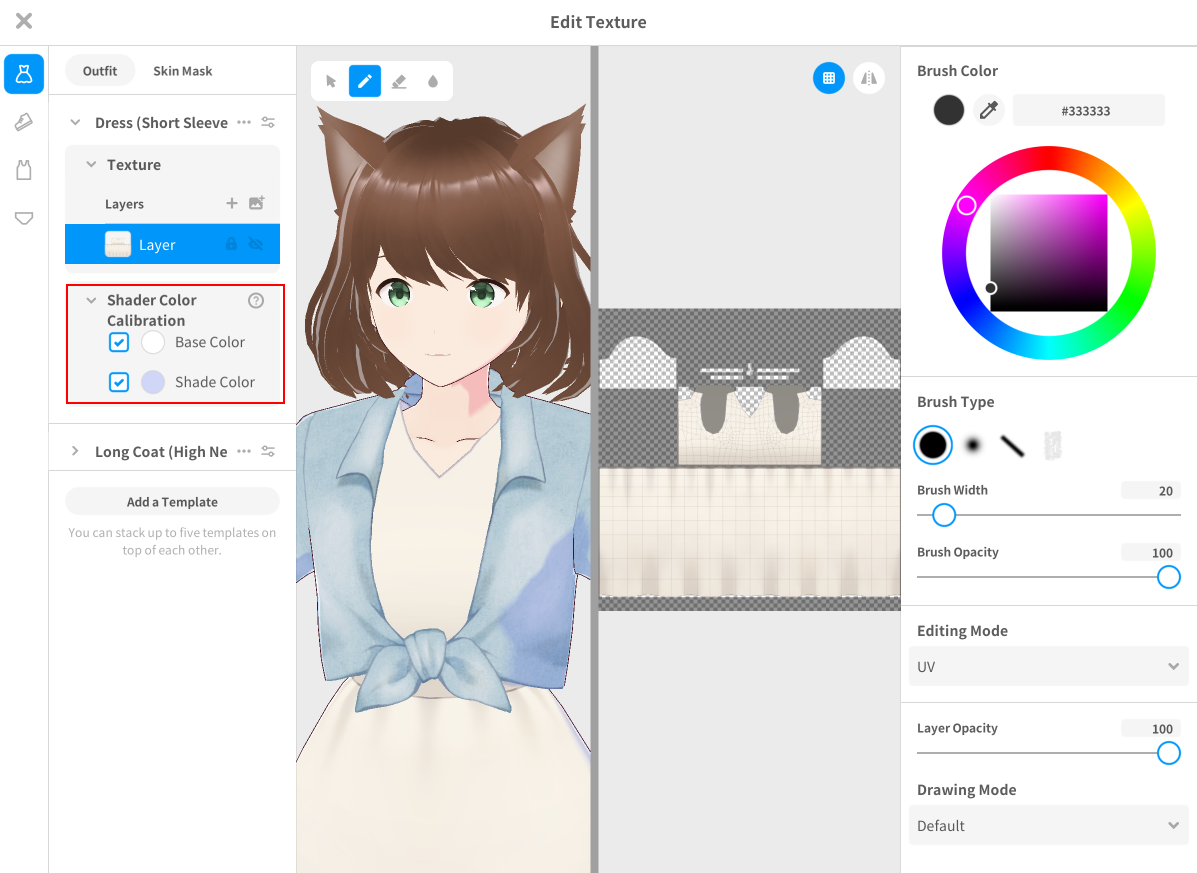The width and height of the screenshot is (1197, 873).
Task: Switch to the Skin Mask tab
Action: pos(182,71)
